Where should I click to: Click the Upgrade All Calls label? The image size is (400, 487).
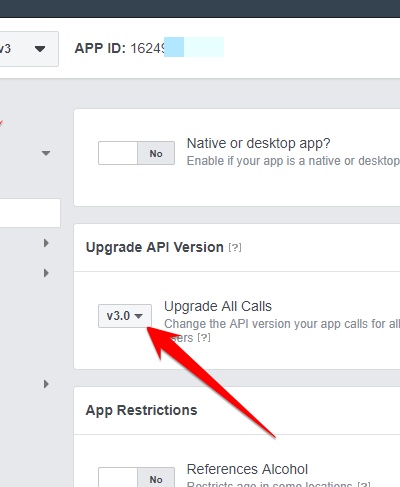218,306
